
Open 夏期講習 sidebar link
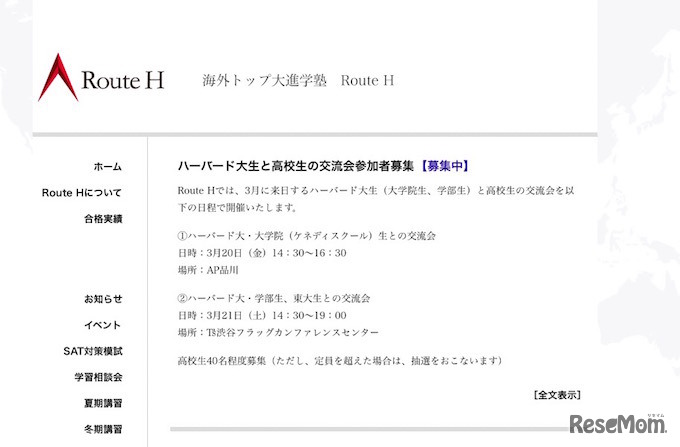point(103,403)
